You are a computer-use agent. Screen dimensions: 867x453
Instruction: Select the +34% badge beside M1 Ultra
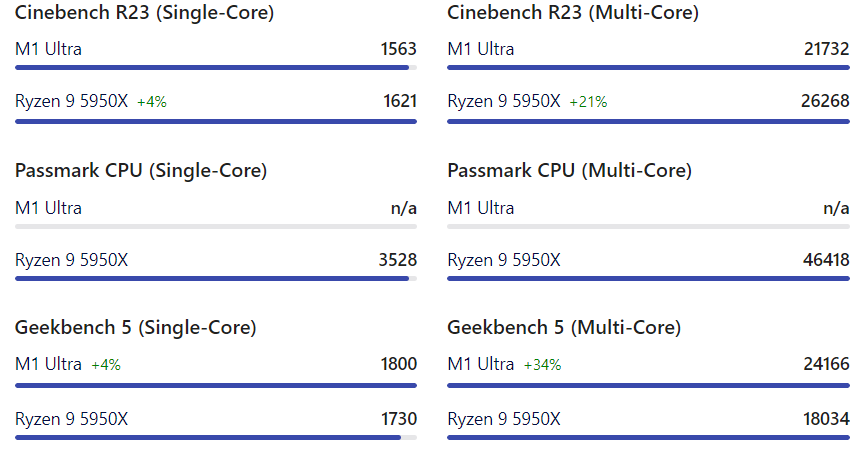pos(542,365)
